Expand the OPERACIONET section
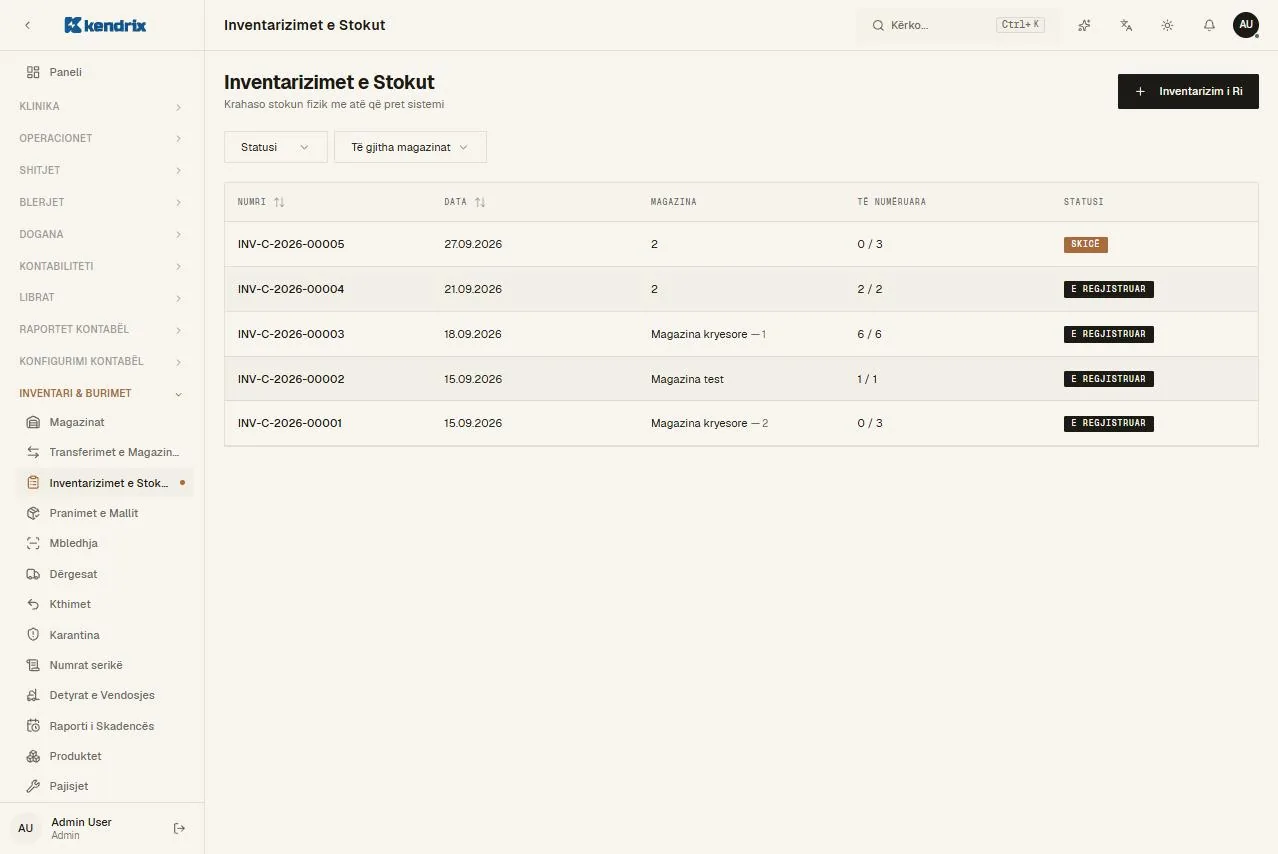Screen dimensions: 1278x854 click(102, 138)
